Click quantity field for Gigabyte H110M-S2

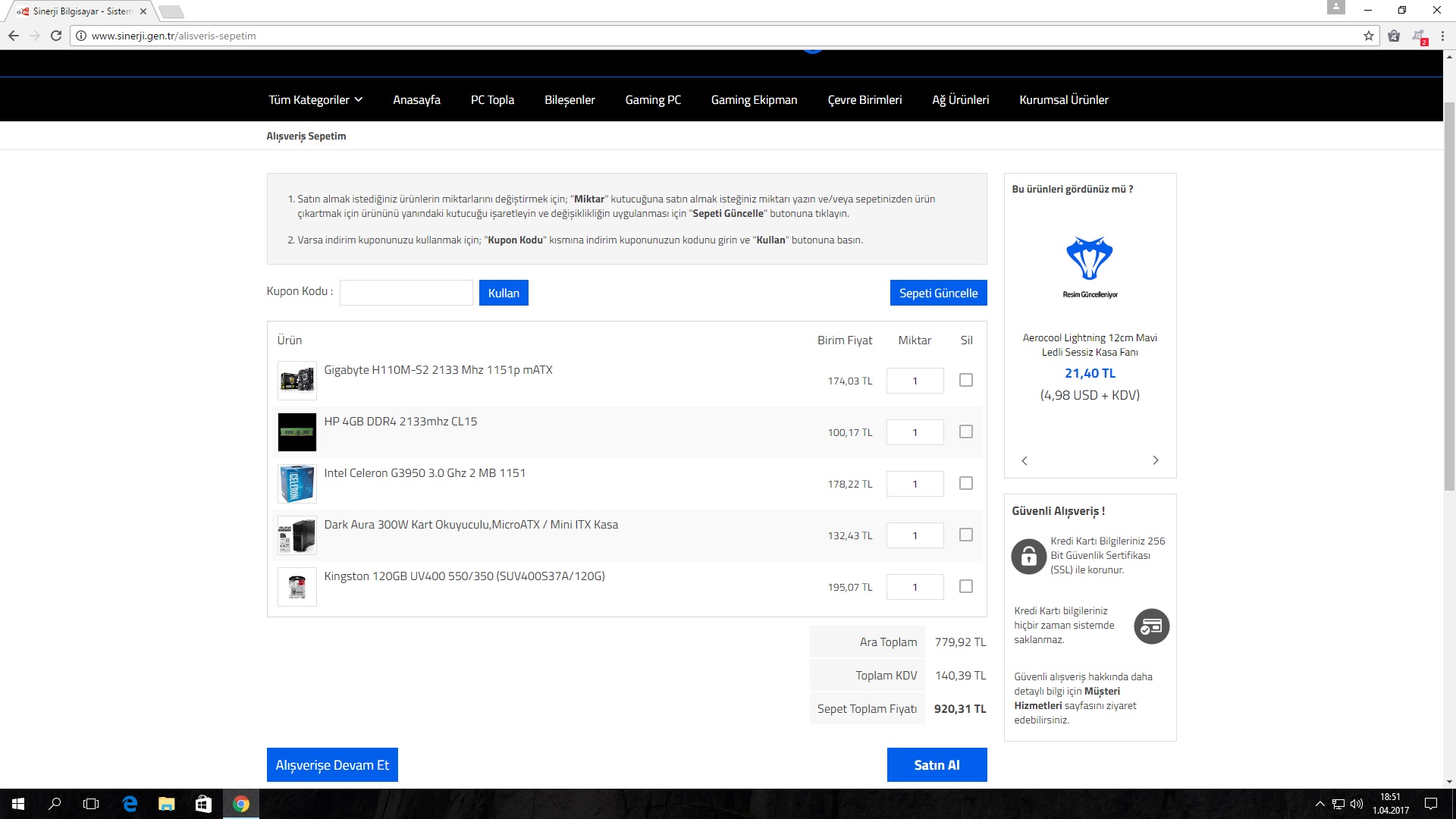(x=915, y=381)
